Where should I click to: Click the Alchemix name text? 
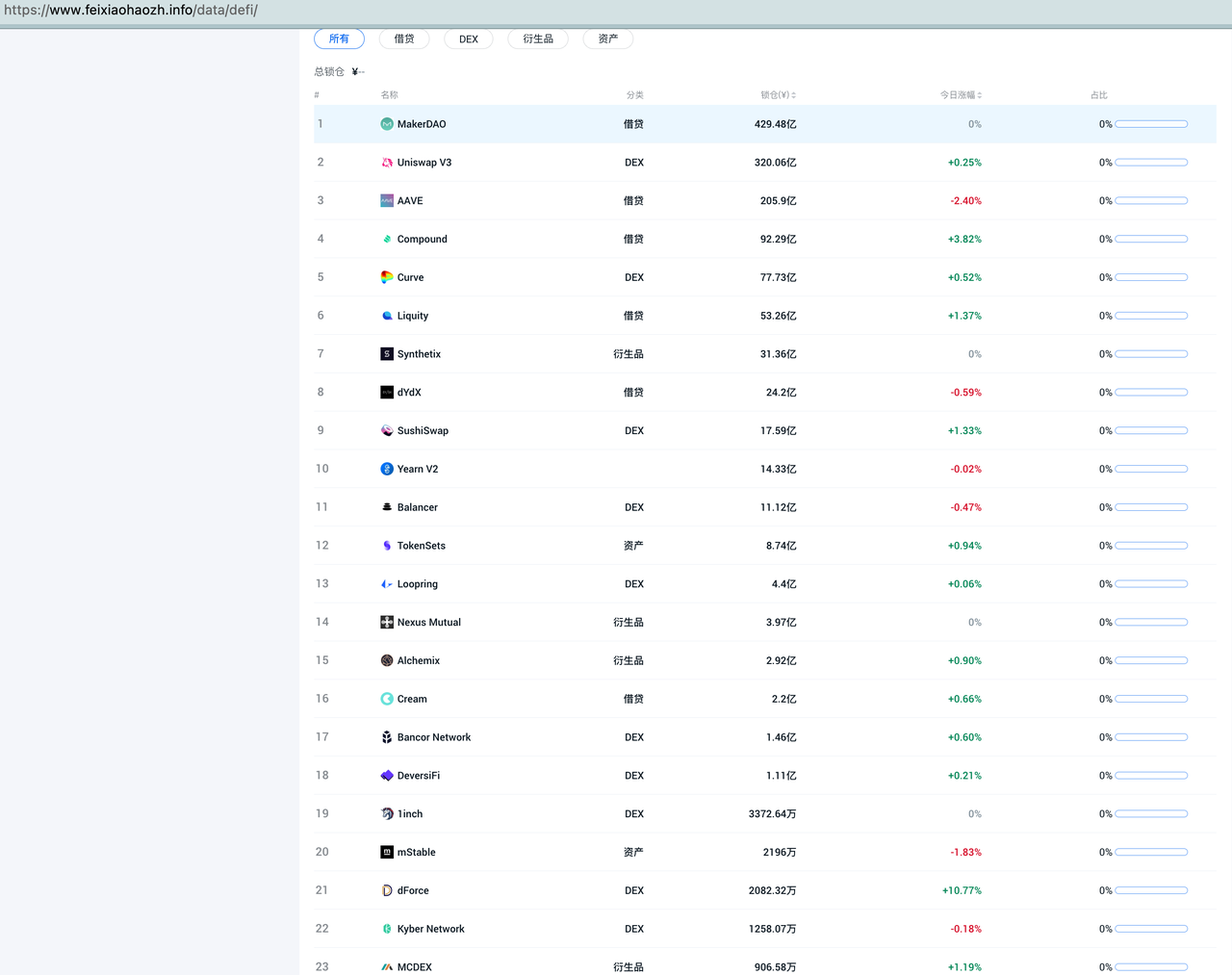point(418,661)
